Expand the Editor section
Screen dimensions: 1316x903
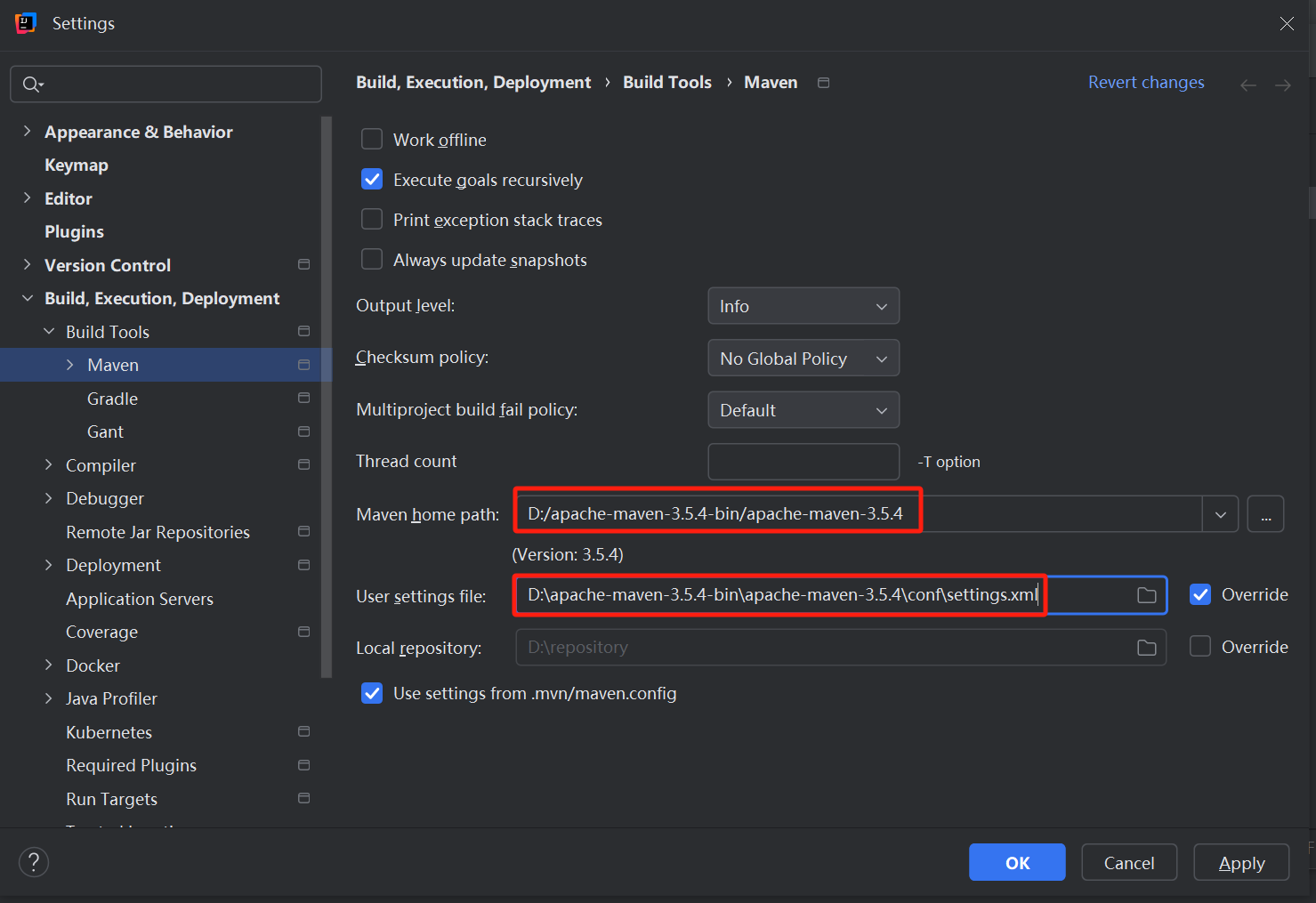tap(27, 198)
